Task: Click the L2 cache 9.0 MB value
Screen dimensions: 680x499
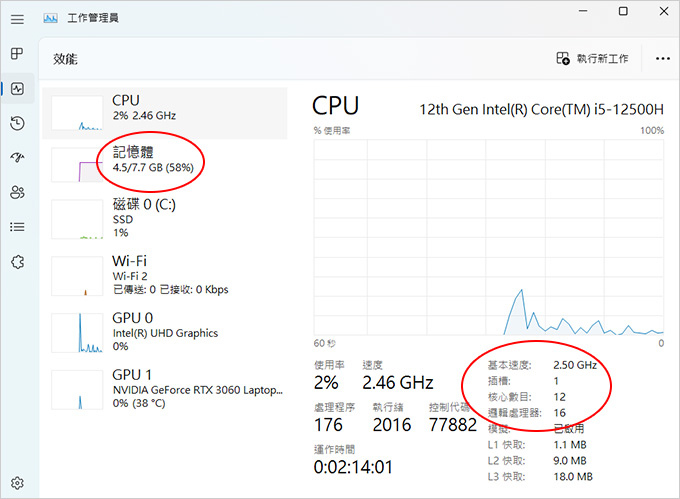Action: (570, 461)
